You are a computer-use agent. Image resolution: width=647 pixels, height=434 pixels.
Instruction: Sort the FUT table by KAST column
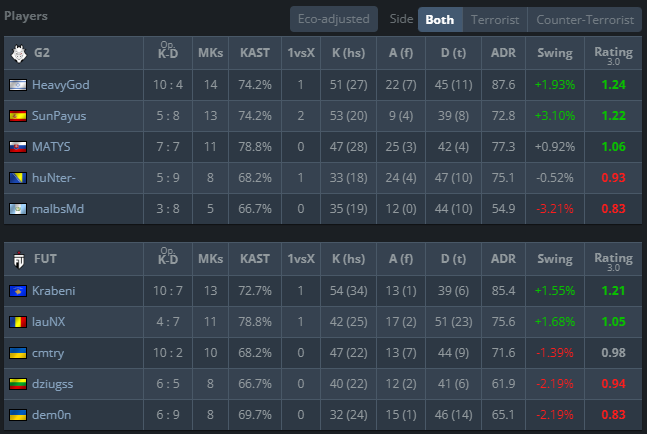[255, 258]
